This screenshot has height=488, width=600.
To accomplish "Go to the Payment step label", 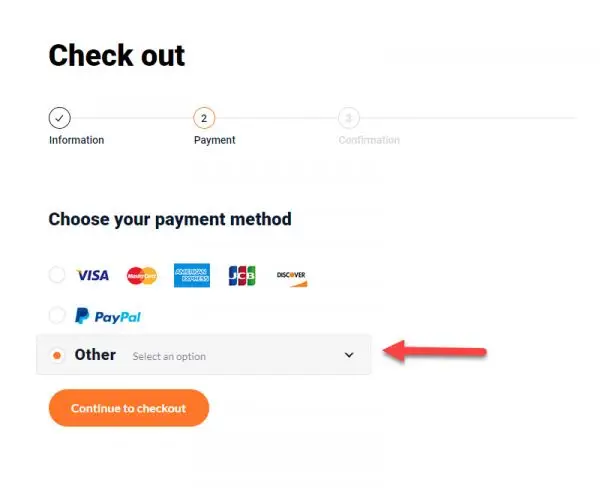I will click(x=215, y=140).
